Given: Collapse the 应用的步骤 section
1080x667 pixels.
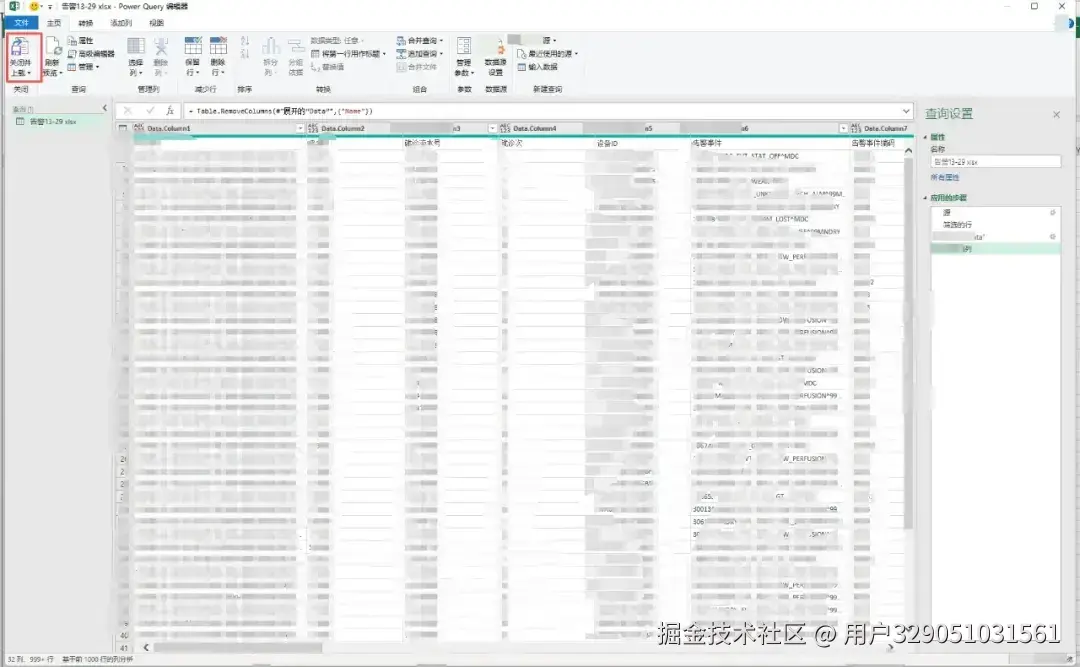Looking at the screenshot, I should [925, 196].
